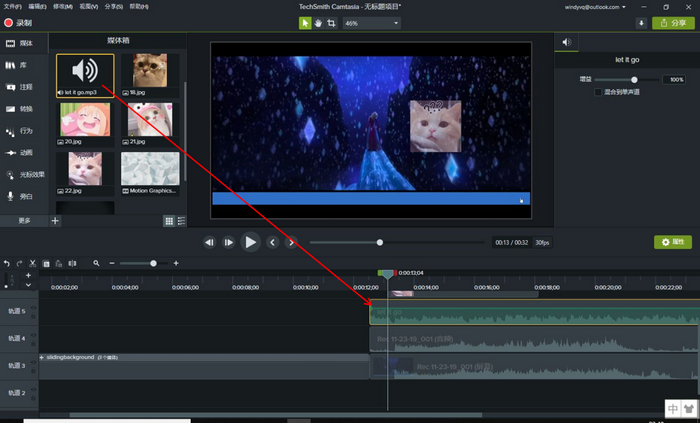The height and width of the screenshot is (423, 700).
Task: Click the playback scrubber handle
Action: pyautogui.click(x=379, y=242)
